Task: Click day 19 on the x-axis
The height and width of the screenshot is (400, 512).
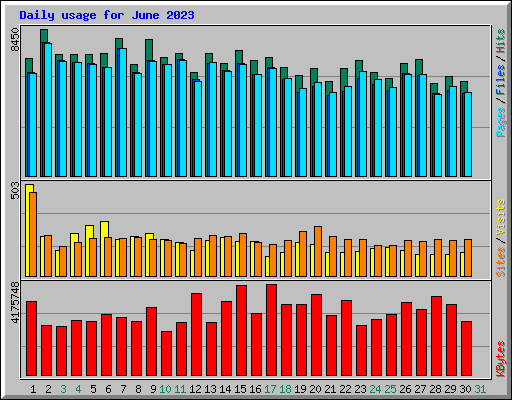Action: coord(300,389)
